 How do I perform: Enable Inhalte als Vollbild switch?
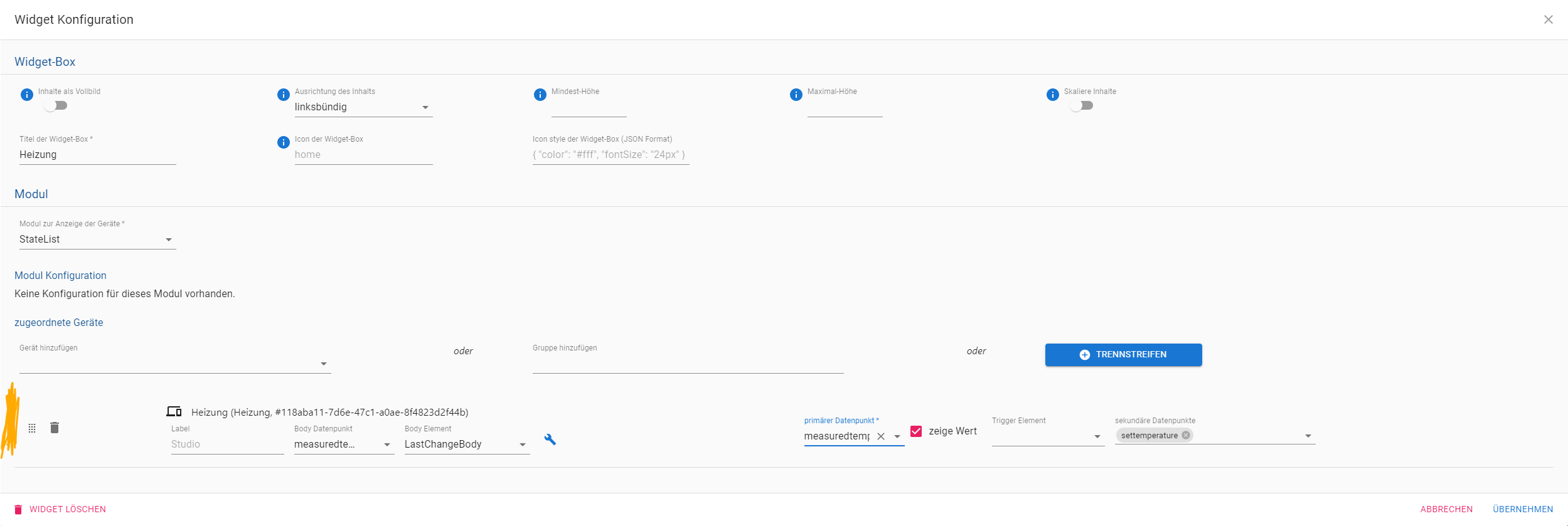coord(56,105)
